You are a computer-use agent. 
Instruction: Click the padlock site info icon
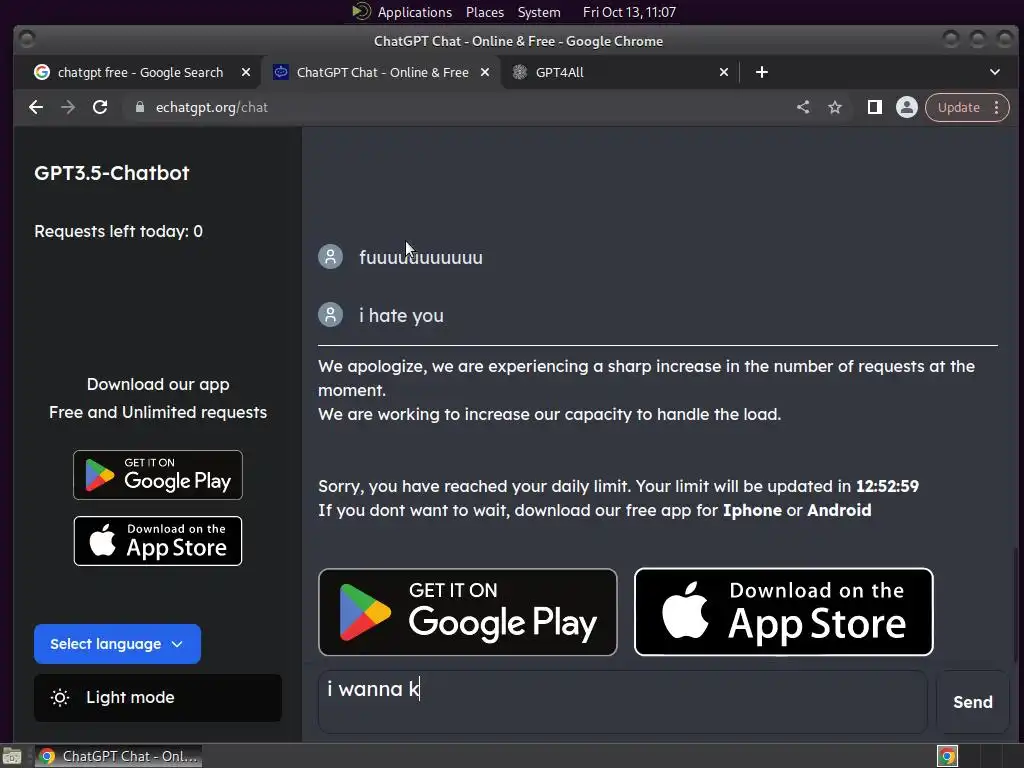click(139, 107)
